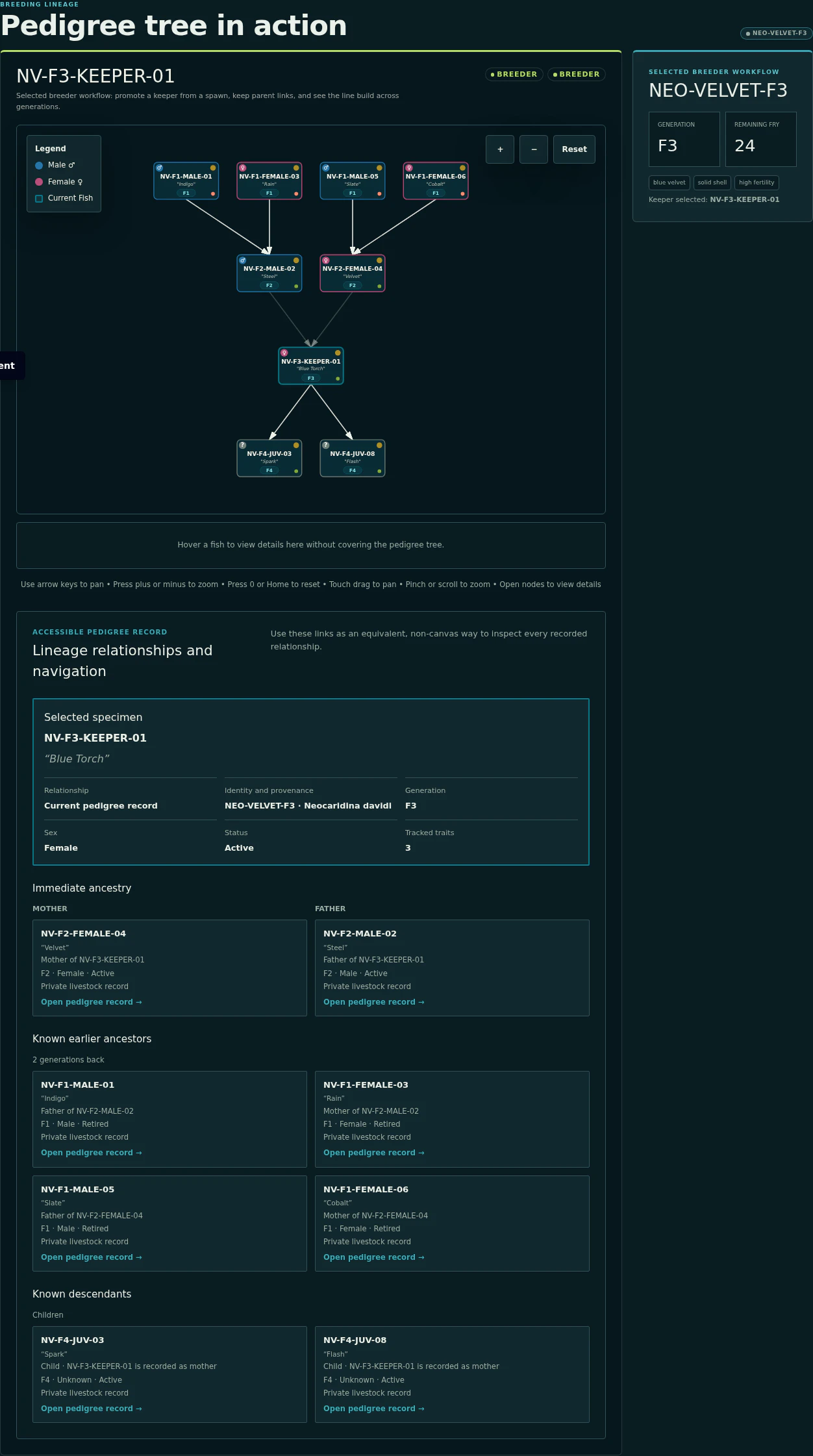This screenshot has width=813, height=1456.
Task: Click the Female legend color dot
Action: click(39, 182)
